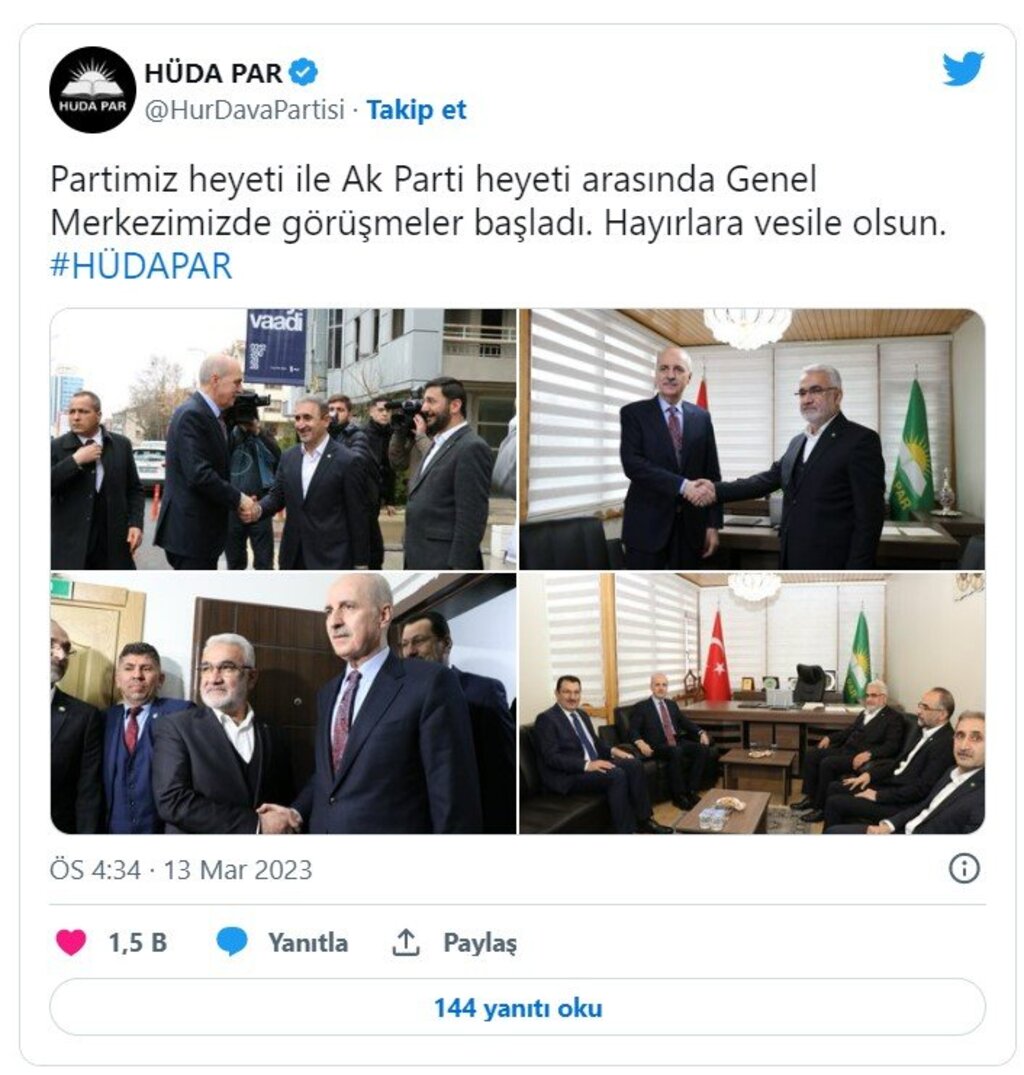The width and height of the screenshot is (1024, 1075).
Task: Click the reply speech bubble icon
Action: (x=232, y=942)
